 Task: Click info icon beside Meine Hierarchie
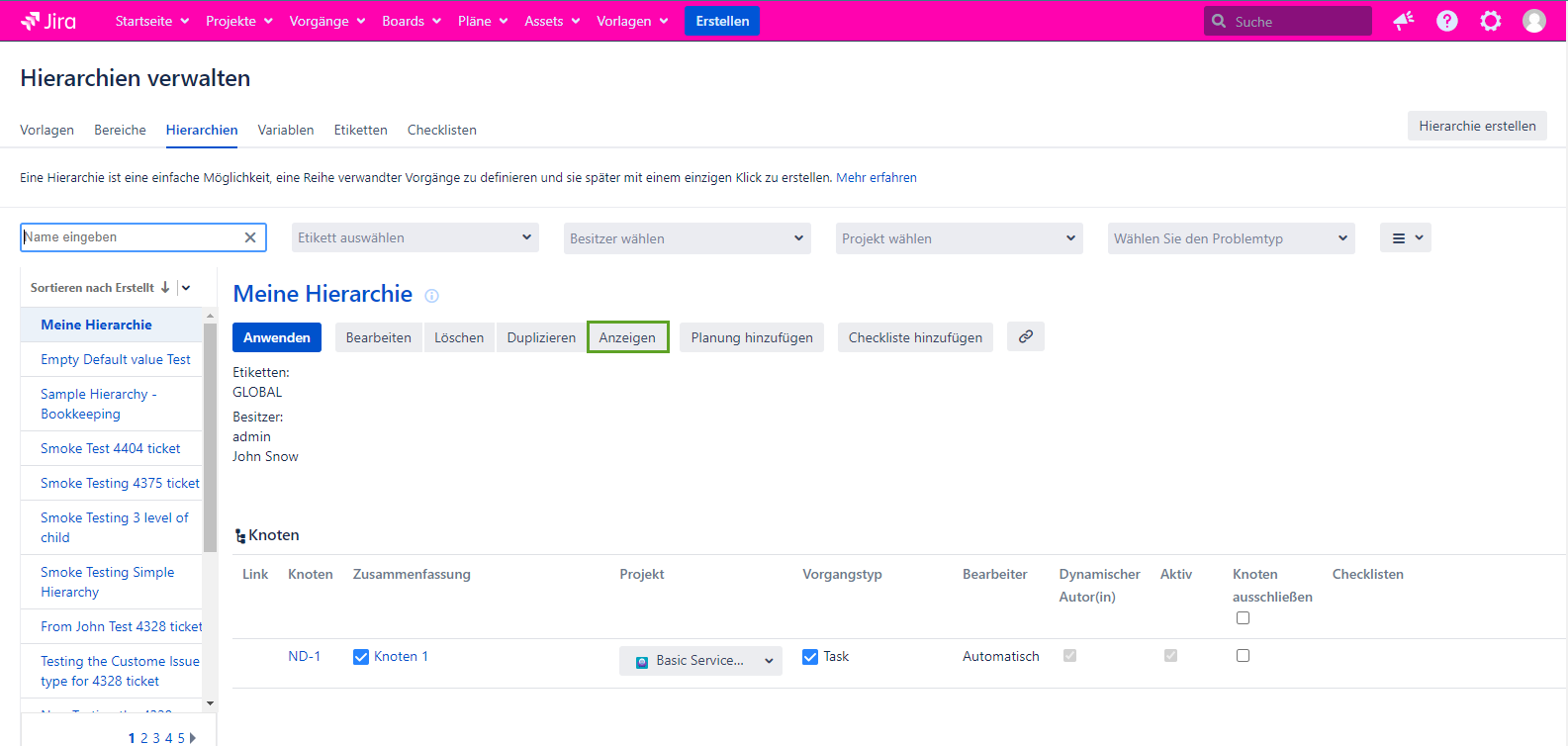pyautogui.click(x=431, y=296)
